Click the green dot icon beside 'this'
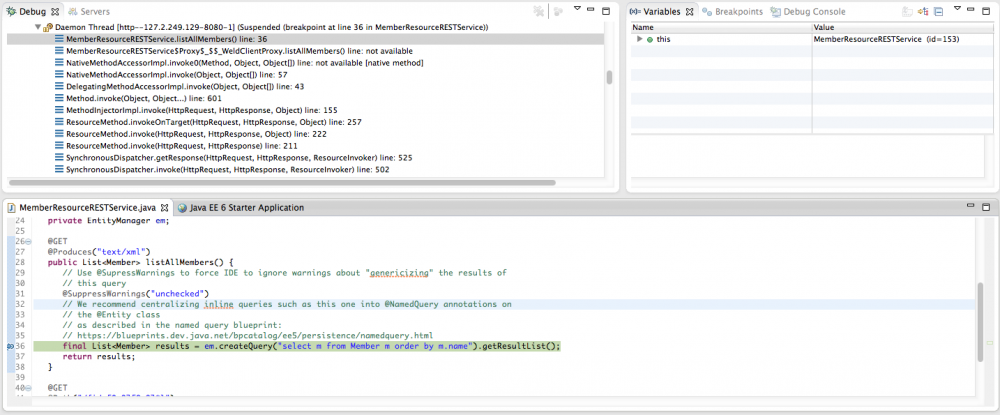Screen dimensions: 1000x415 649,39
